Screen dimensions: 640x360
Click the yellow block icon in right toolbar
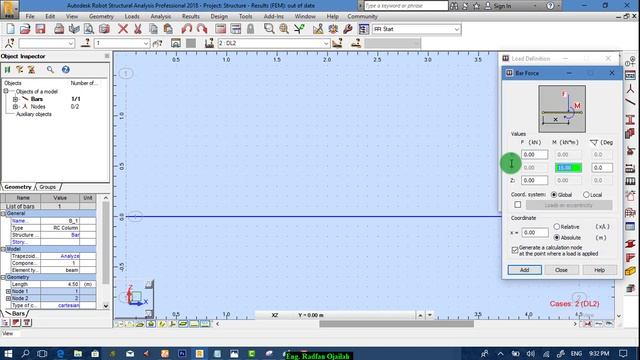pos(630,271)
